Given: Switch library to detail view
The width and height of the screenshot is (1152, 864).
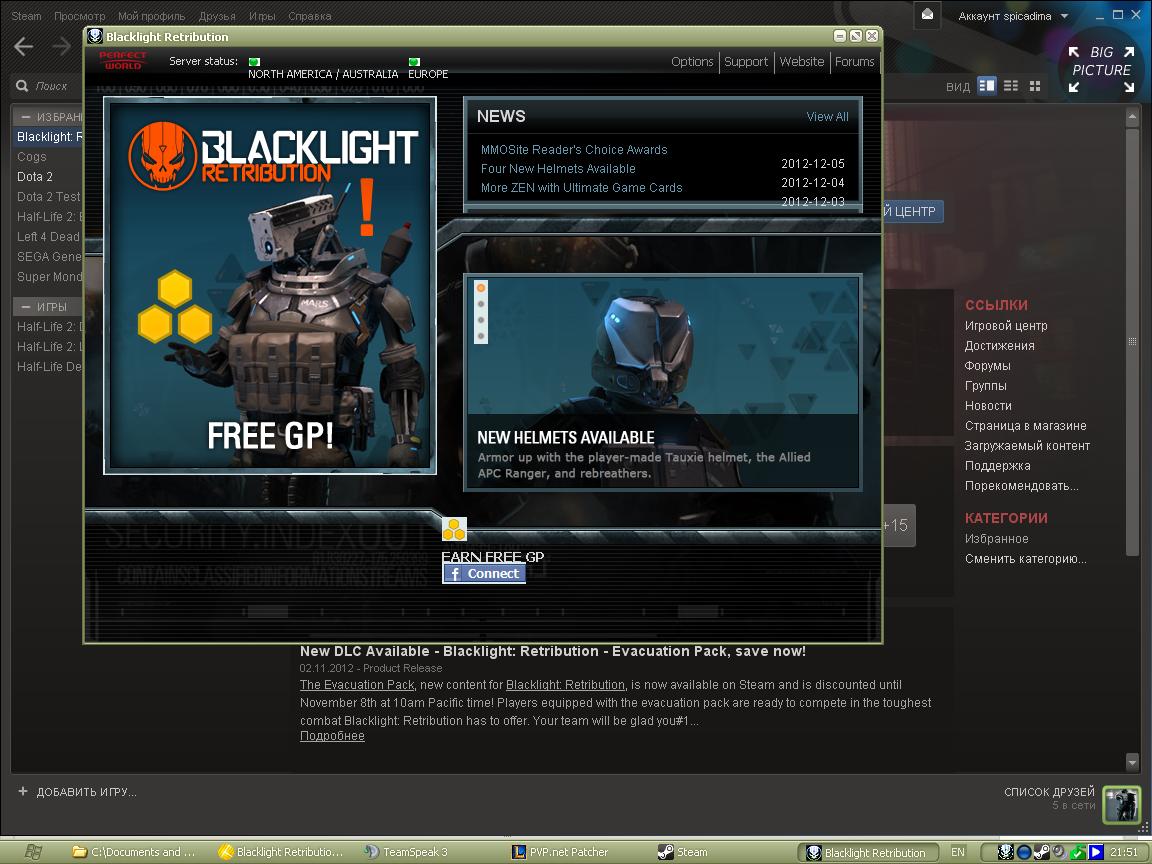Looking at the screenshot, I should [987, 86].
